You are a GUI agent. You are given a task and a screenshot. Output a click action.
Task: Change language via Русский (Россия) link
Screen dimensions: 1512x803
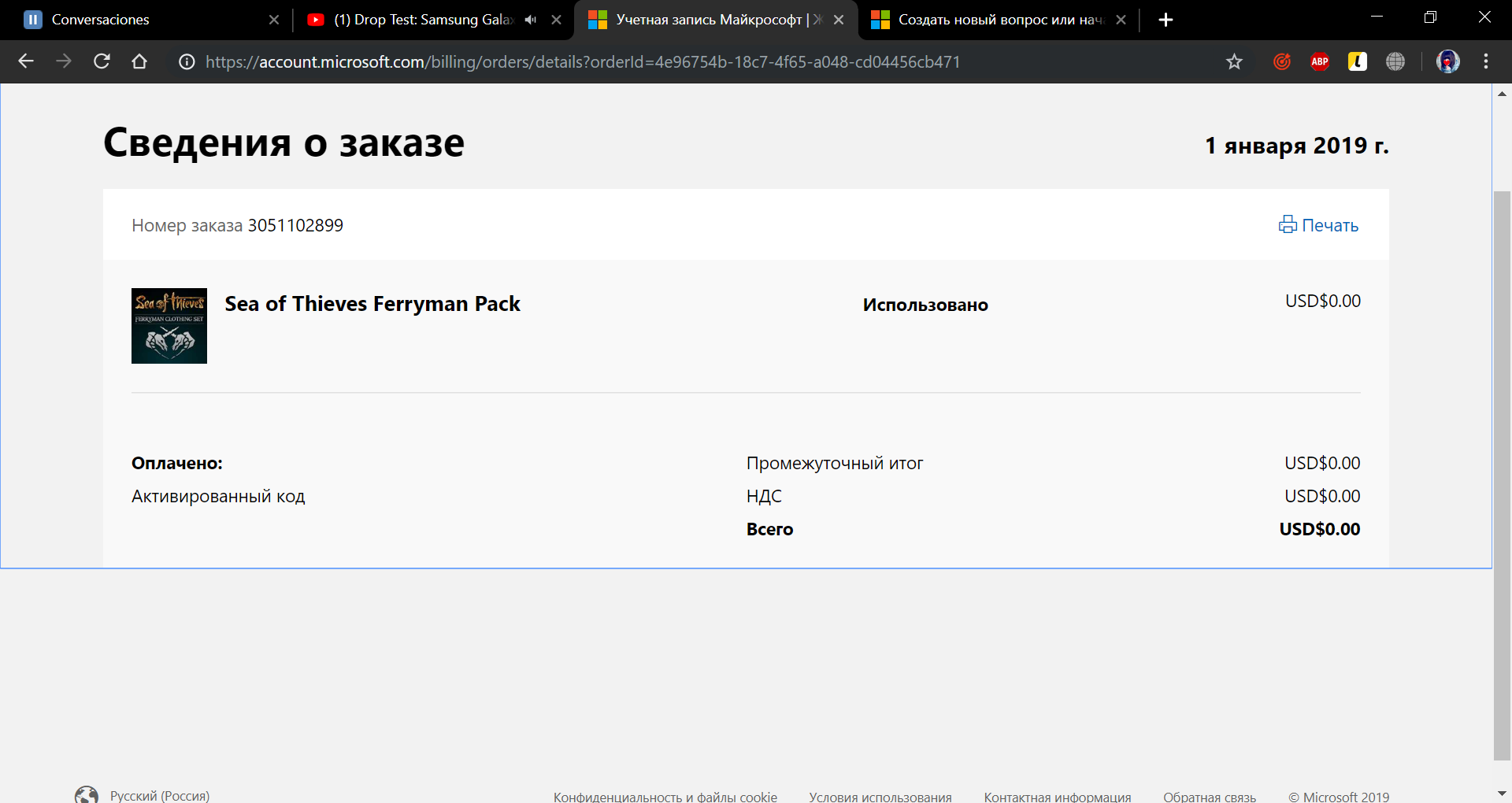pos(160,796)
